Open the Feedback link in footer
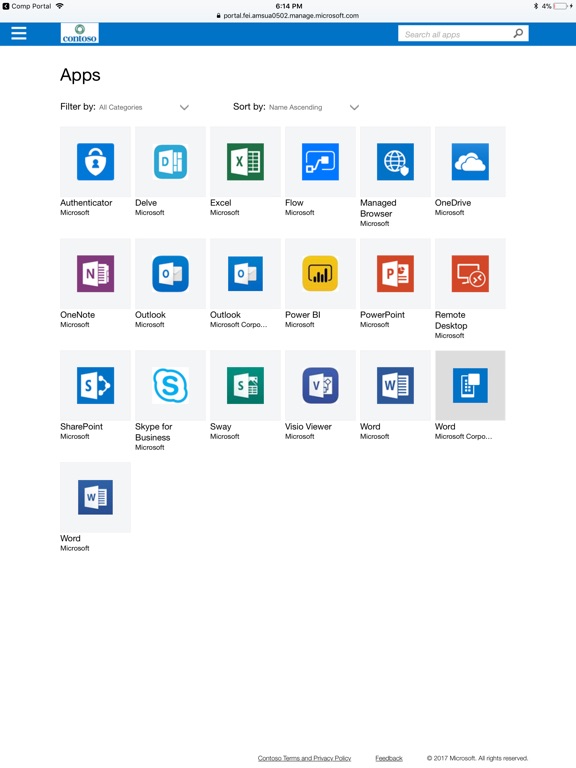 (389, 758)
